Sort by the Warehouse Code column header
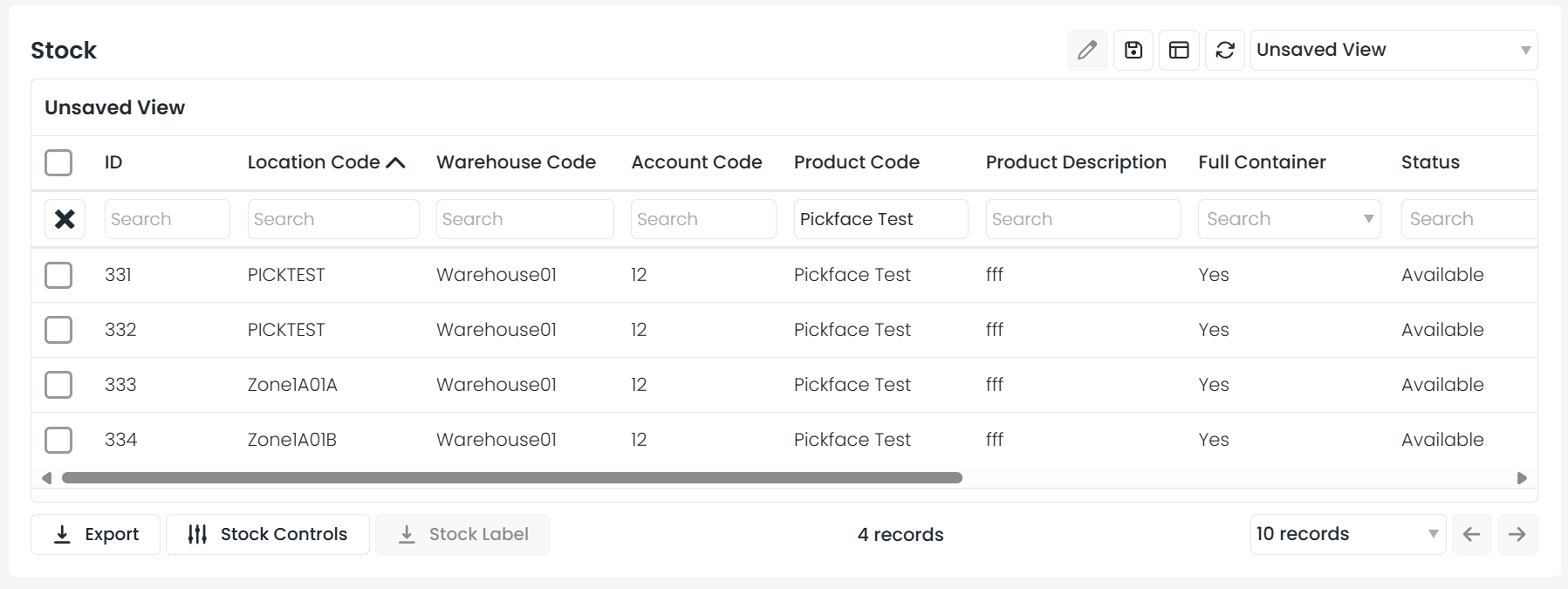The width and height of the screenshot is (1568, 589). pos(516,162)
